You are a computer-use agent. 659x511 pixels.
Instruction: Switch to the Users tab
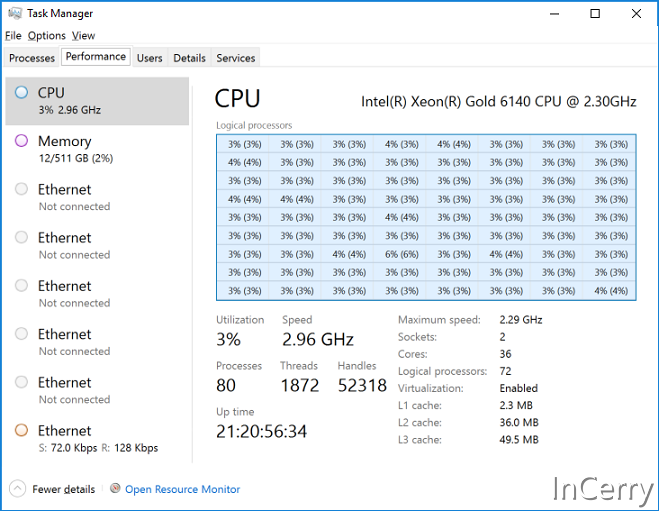click(x=149, y=58)
